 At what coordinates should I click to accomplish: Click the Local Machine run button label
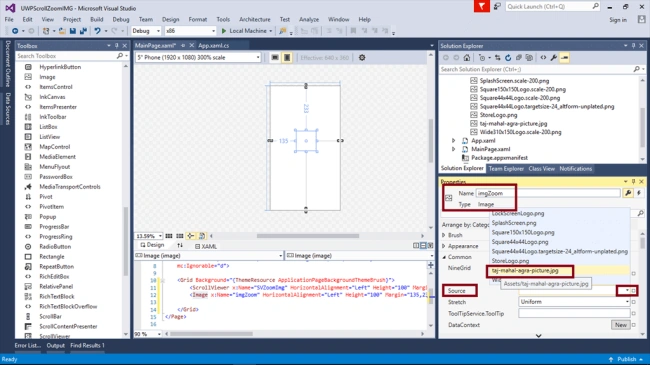(x=248, y=31)
